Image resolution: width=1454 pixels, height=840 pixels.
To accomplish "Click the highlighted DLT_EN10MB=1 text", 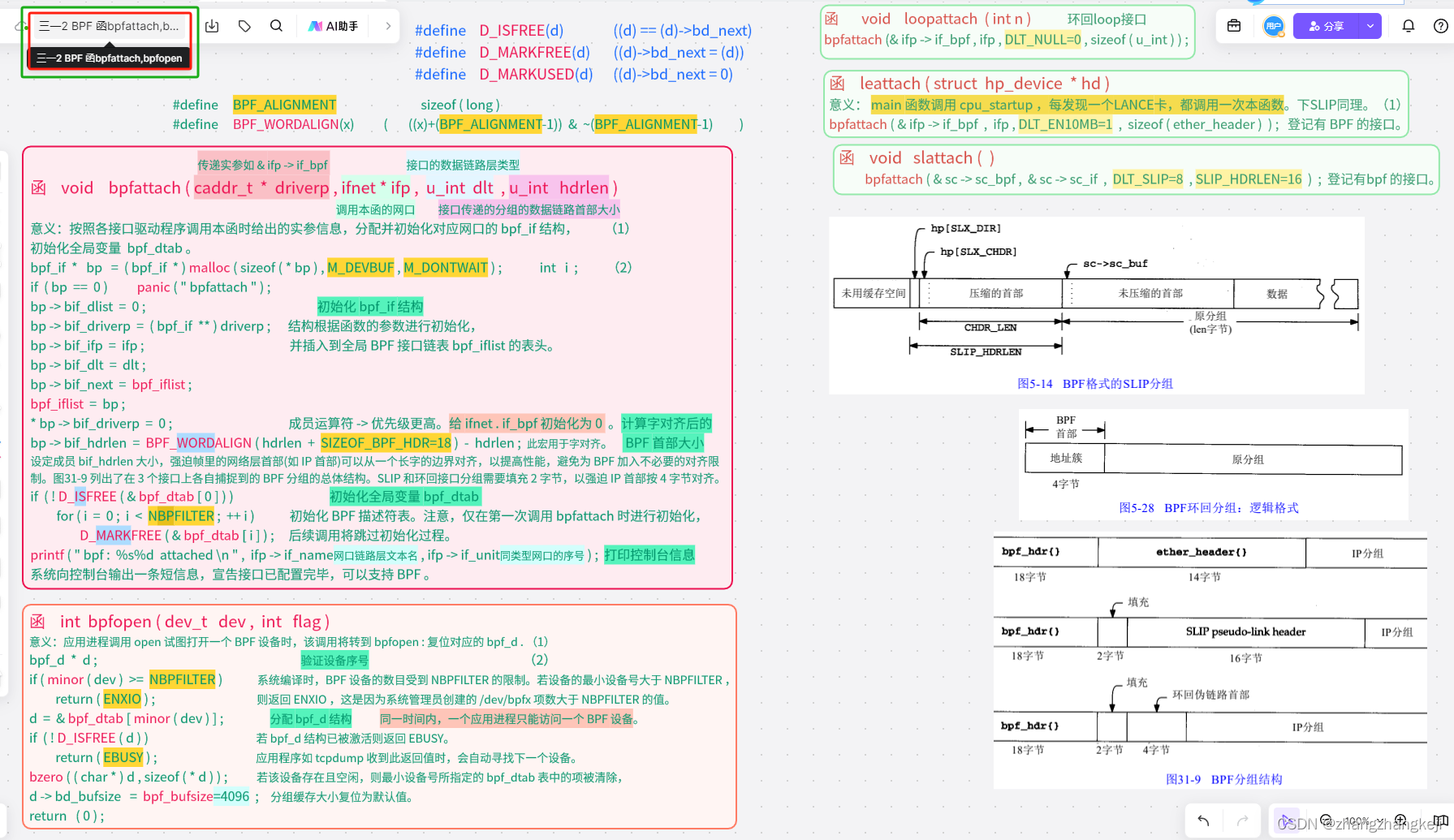I will click(x=1065, y=124).
